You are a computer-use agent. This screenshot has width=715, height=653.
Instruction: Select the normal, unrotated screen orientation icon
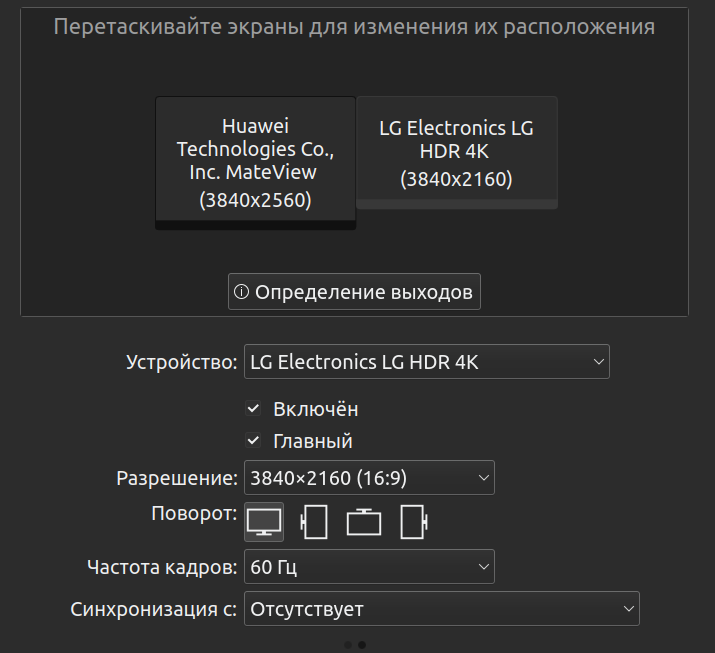(264, 521)
